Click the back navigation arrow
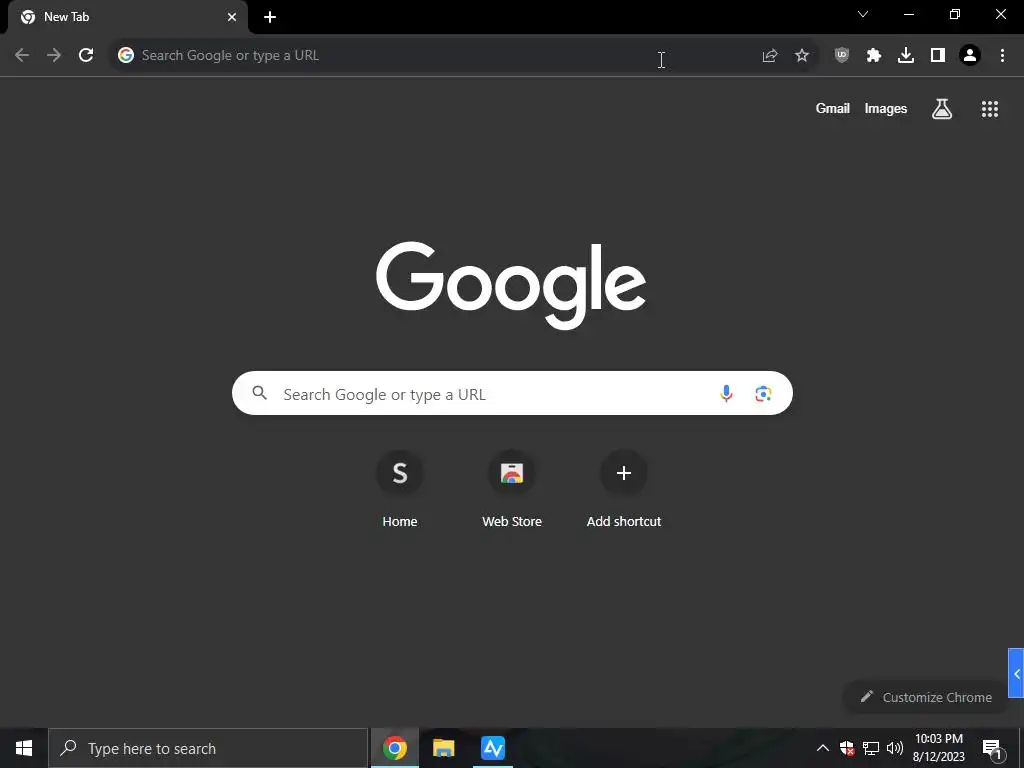 coord(22,56)
